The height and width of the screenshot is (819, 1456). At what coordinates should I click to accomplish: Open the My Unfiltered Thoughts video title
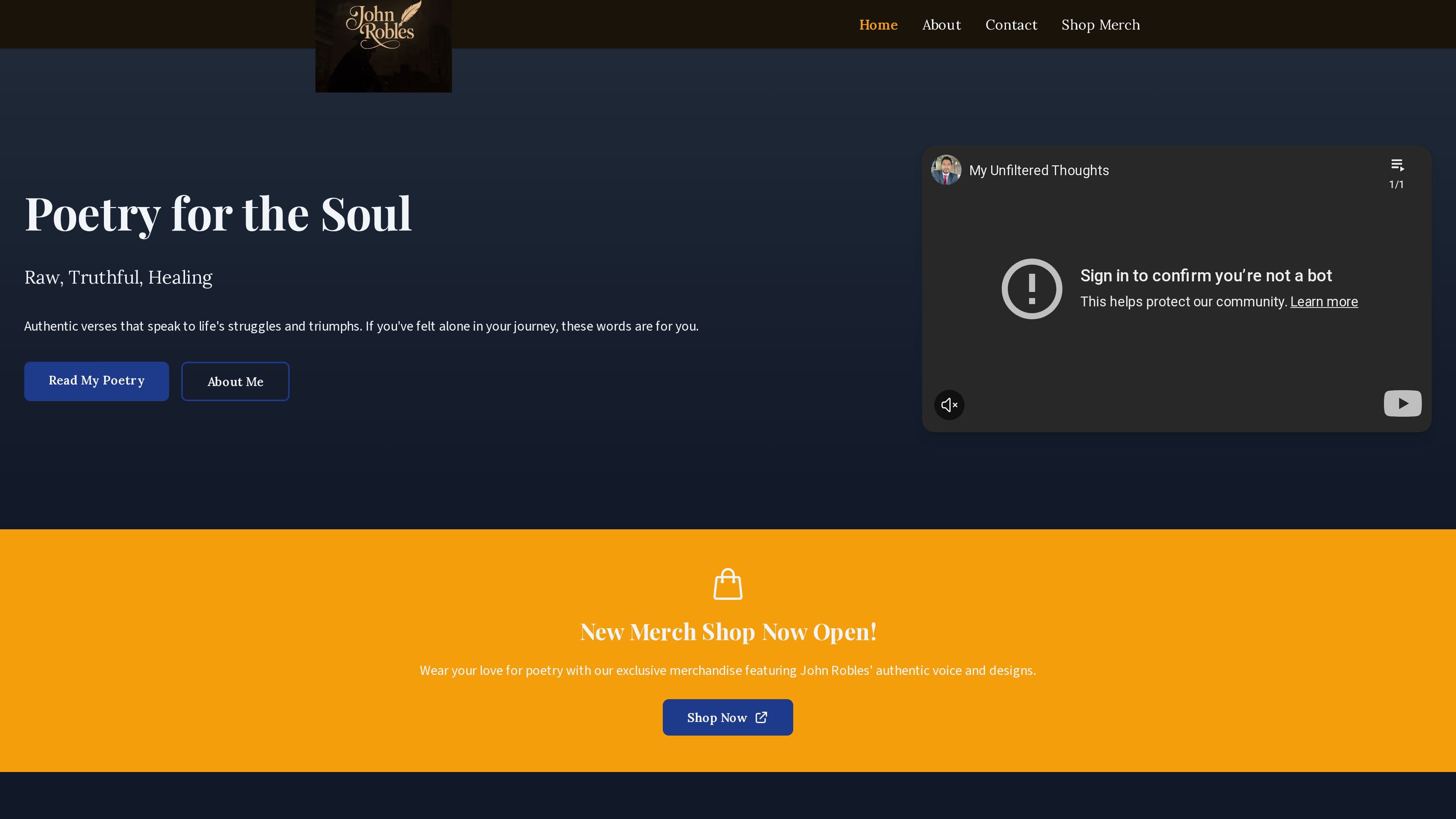[x=1039, y=171]
